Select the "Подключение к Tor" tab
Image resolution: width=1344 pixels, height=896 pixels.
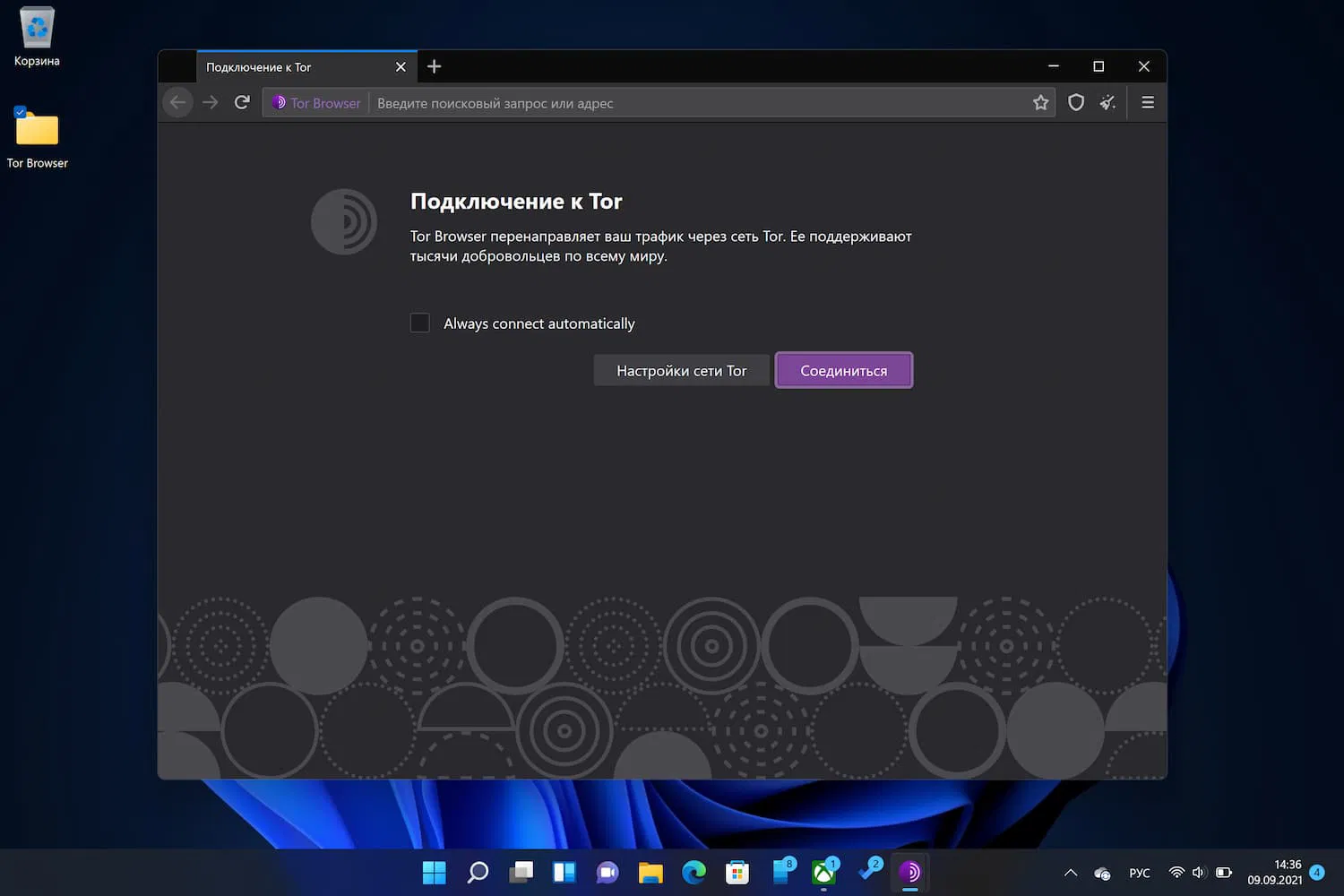[306, 67]
